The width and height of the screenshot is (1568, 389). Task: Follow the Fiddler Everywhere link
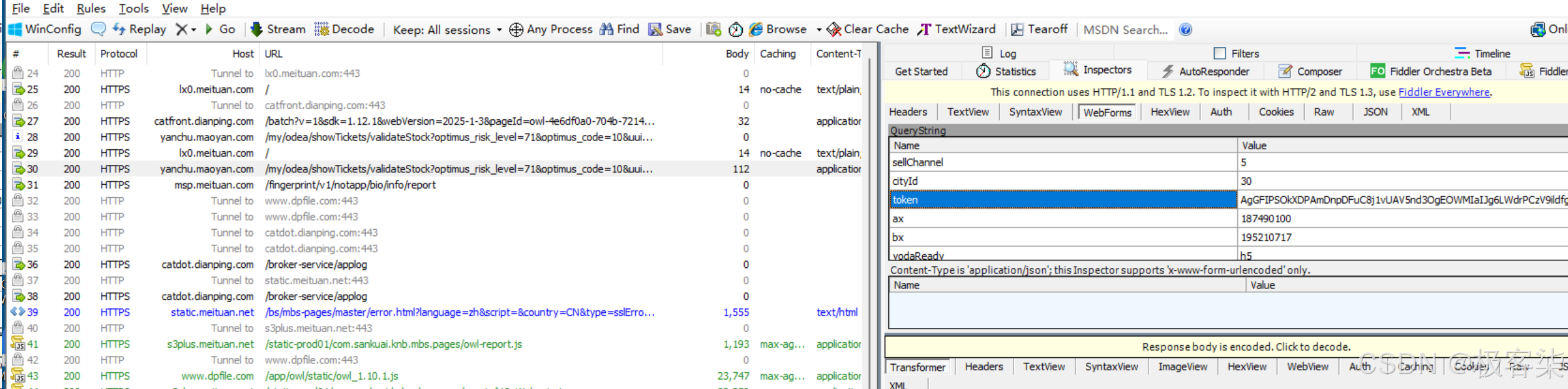click(x=1444, y=92)
